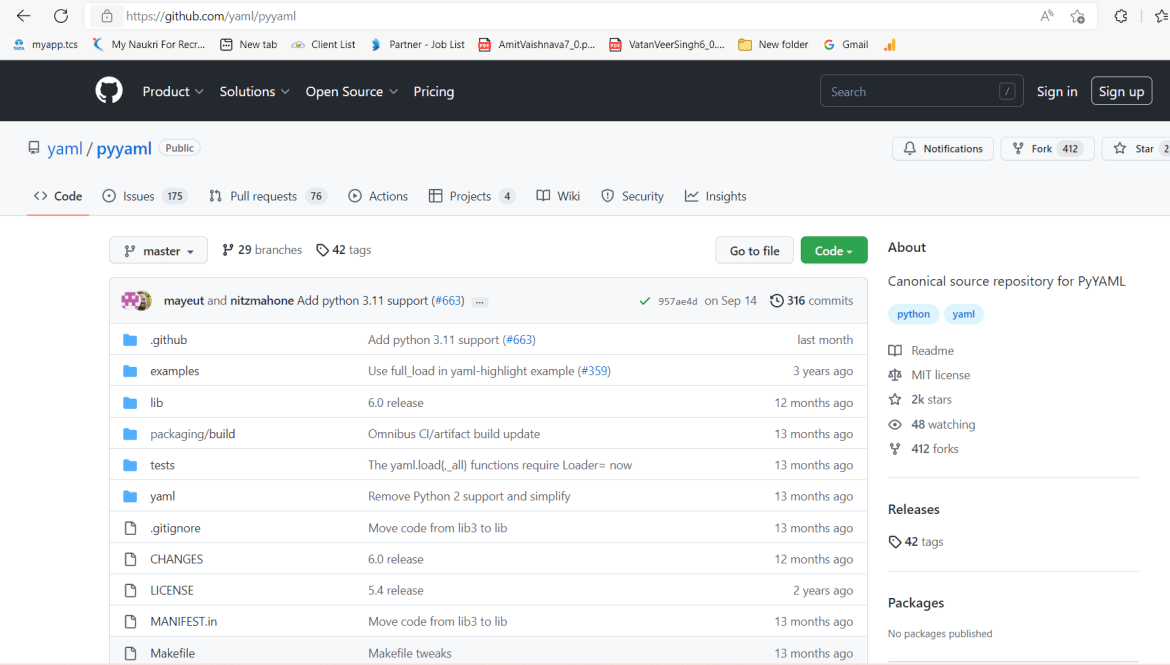Open the last orange chart bookmark icon

coord(889,45)
